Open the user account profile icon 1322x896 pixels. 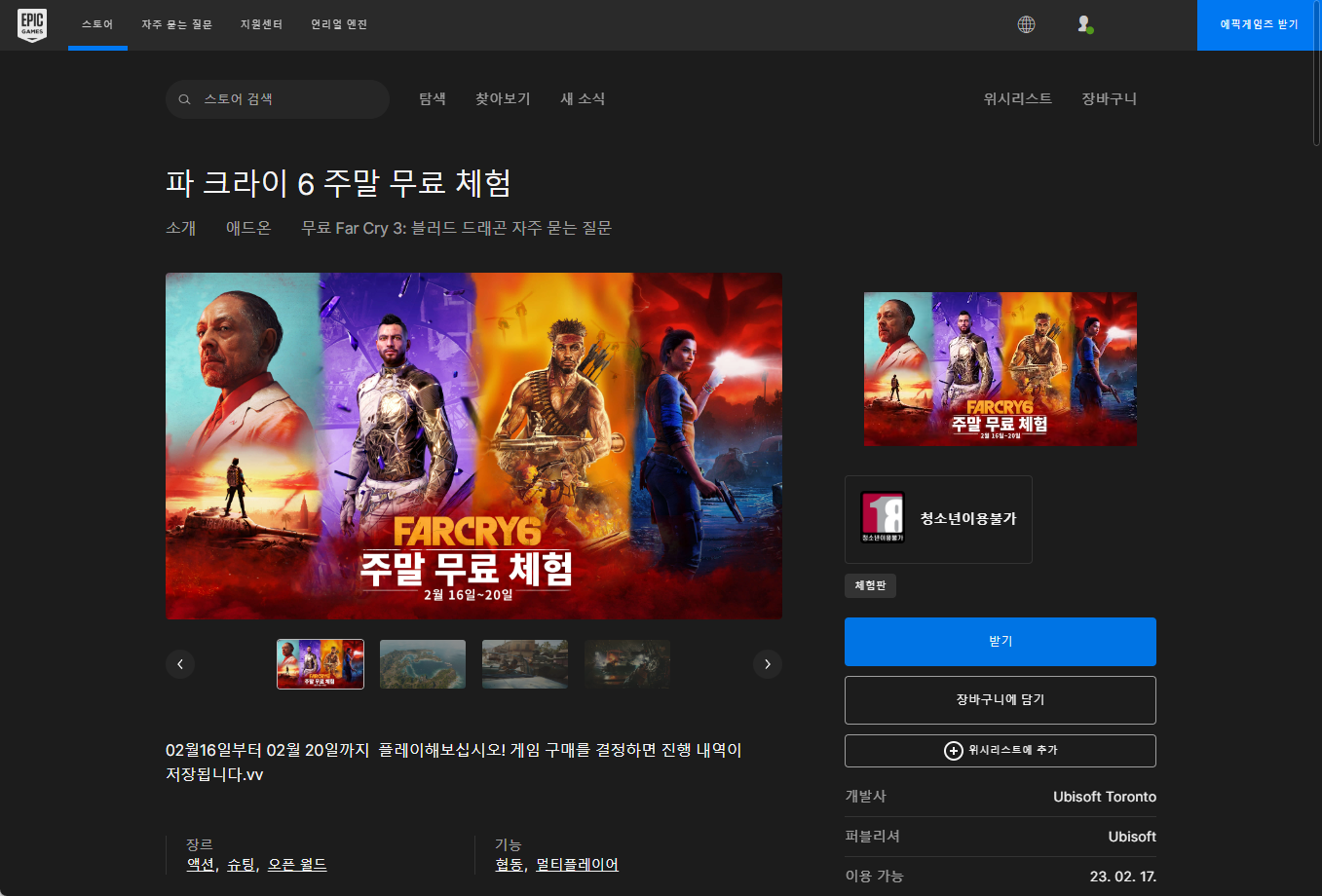click(x=1084, y=24)
